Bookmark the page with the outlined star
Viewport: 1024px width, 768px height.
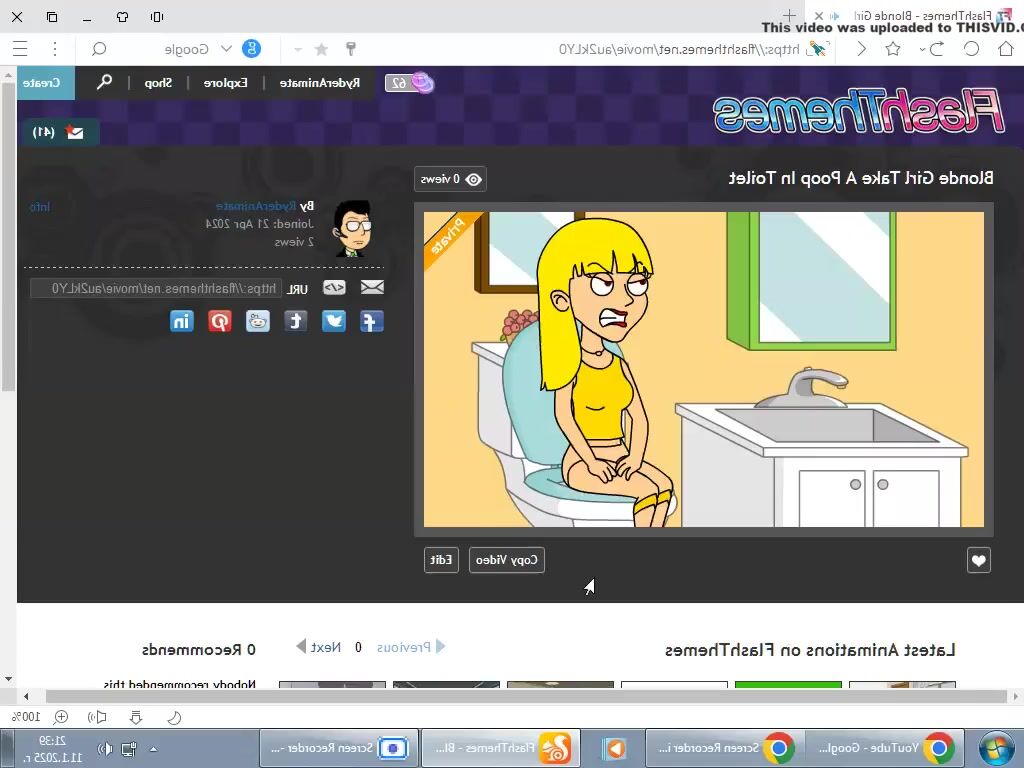(x=893, y=49)
